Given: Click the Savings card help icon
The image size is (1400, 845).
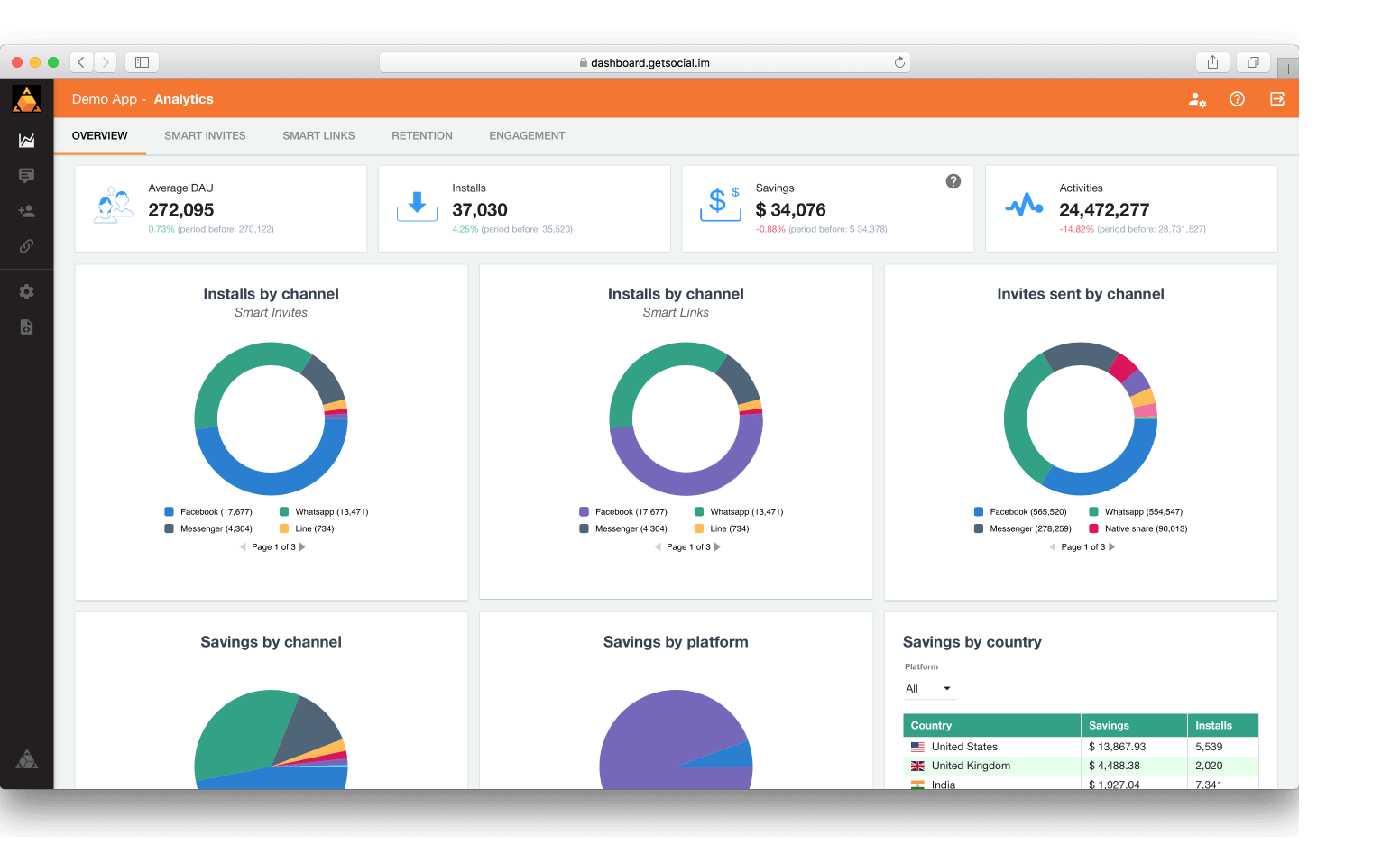Looking at the screenshot, I should [953, 181].
